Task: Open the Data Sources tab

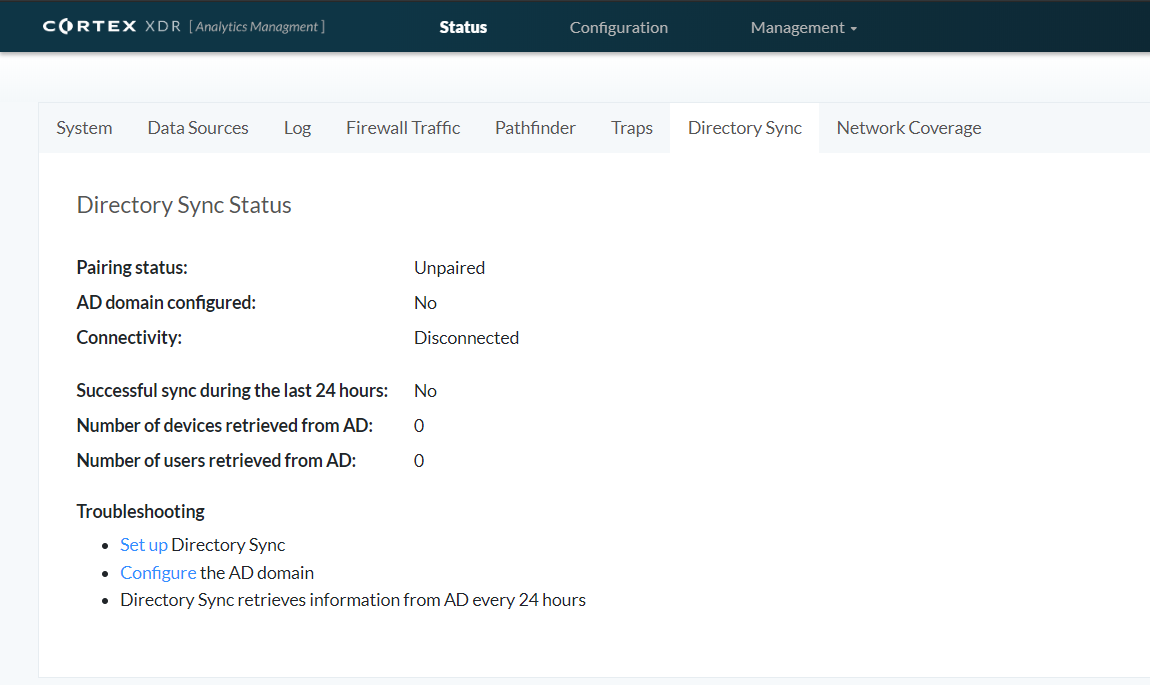Action: [198, 128]
